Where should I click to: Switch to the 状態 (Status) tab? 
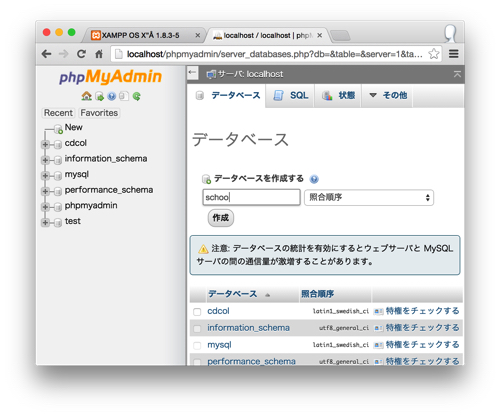(338, 95)
